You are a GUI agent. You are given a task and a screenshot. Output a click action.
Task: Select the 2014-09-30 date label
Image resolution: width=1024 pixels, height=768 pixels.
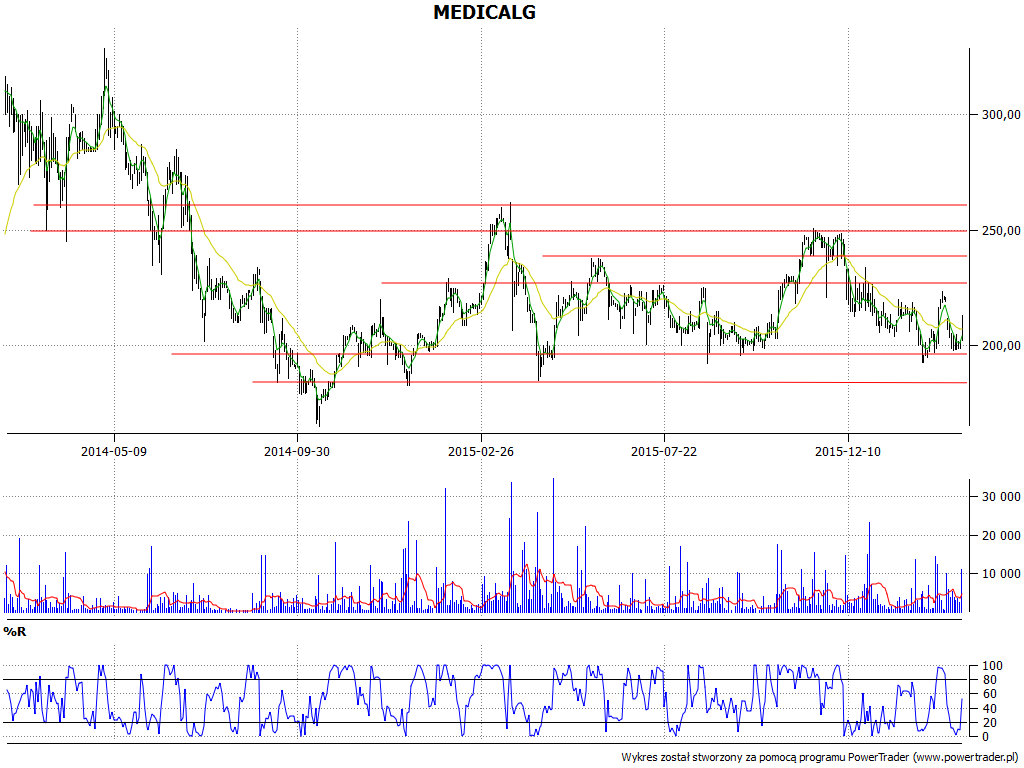tap(296, 451)
